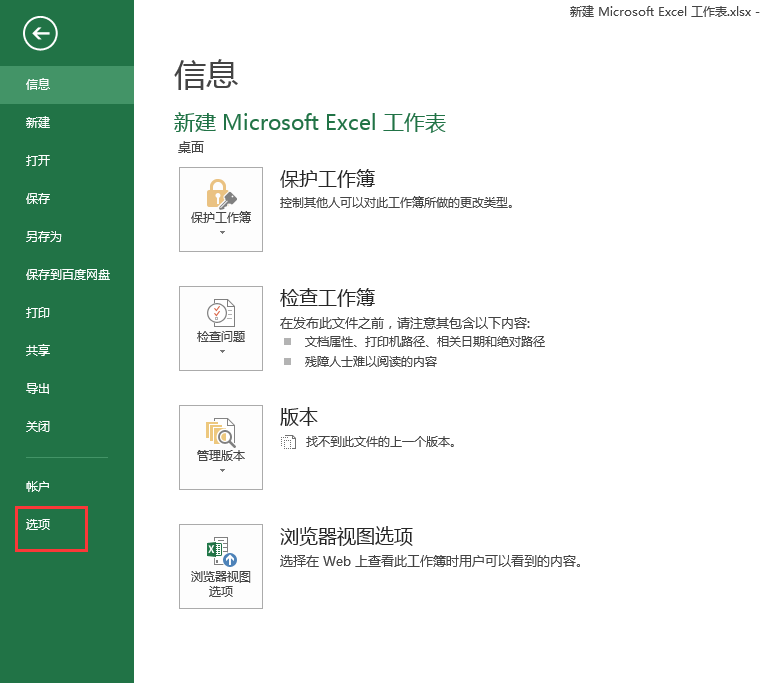Click the 选择在 Web 上查看 description text
This screenshot has width=763, height=683.
coord(431,561)
